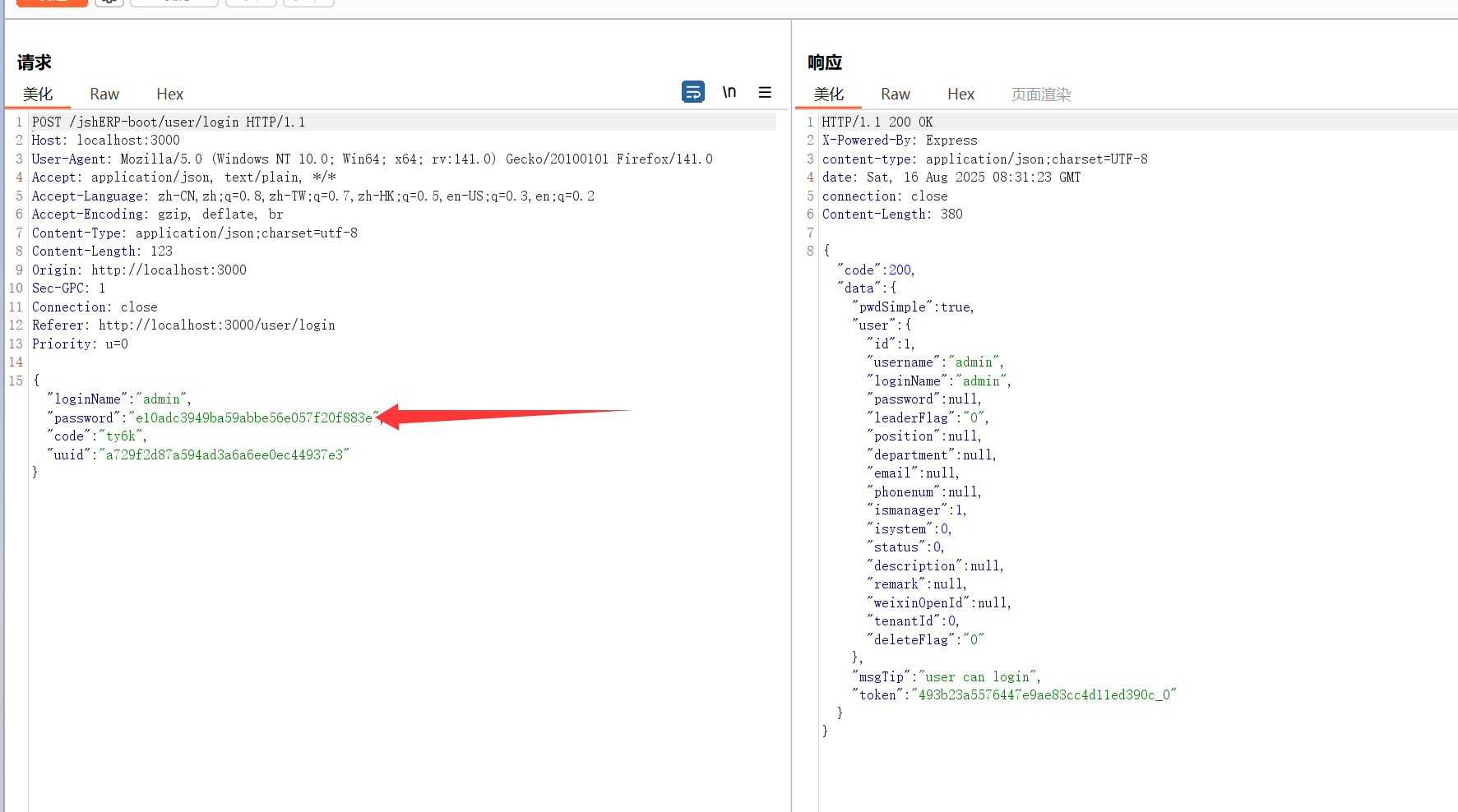Toggle the \n non-printable characters button
The height and width of the screenshot is (812, 1458).
click(729, 92)
